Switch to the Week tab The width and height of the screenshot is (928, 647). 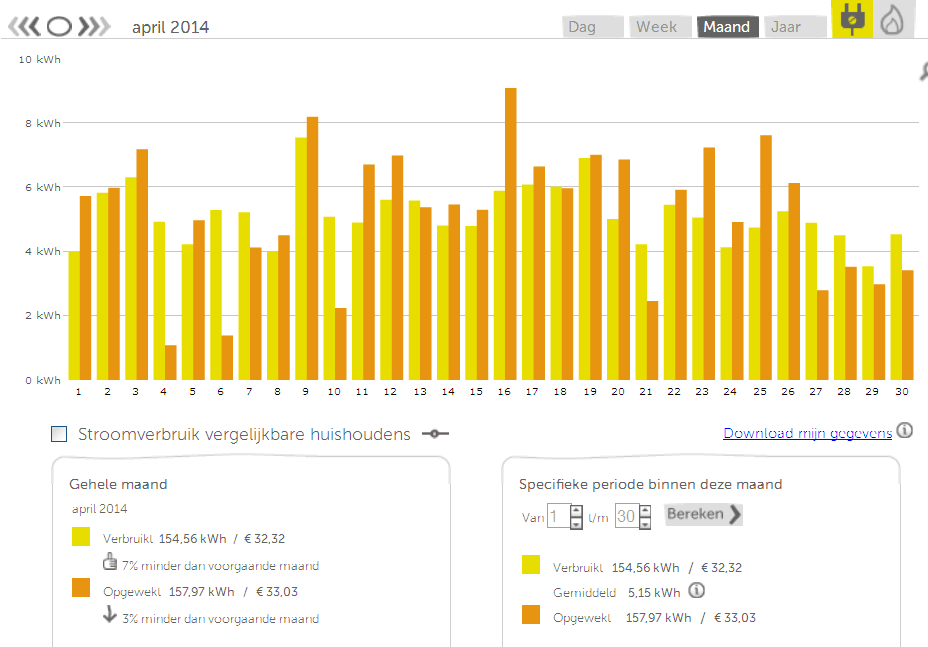(660, 27)
